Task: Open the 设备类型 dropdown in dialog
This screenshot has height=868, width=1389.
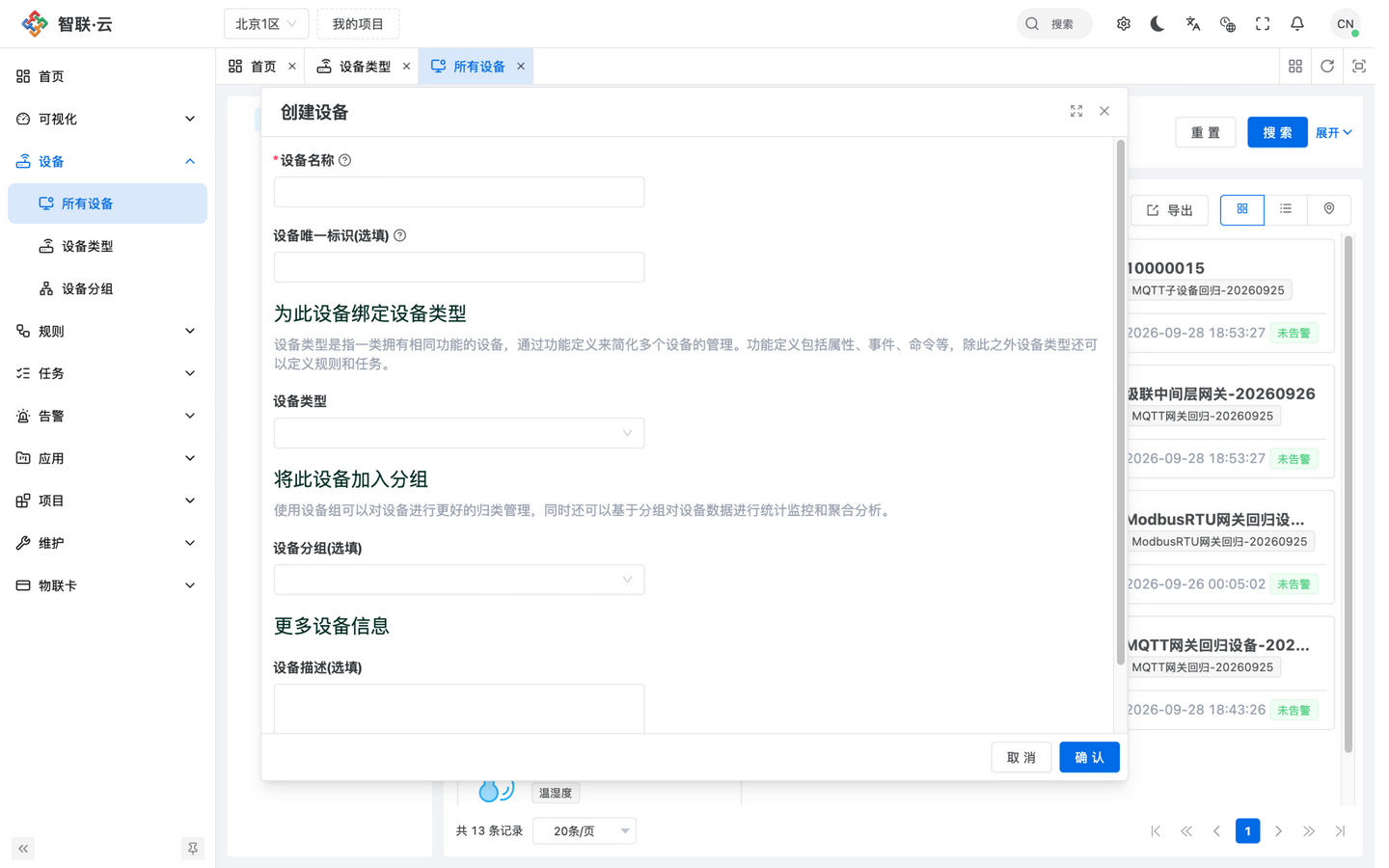Action: [459, 433]
